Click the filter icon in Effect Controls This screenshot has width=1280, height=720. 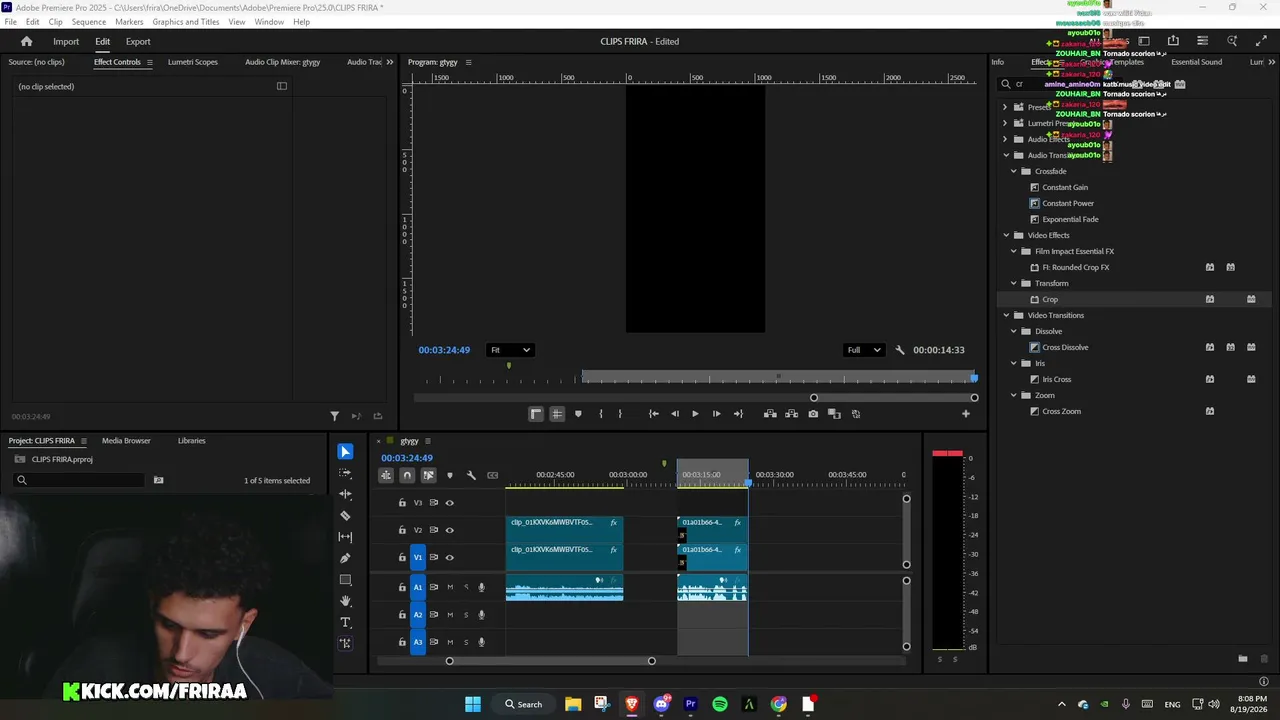click(x=335, y=416)
